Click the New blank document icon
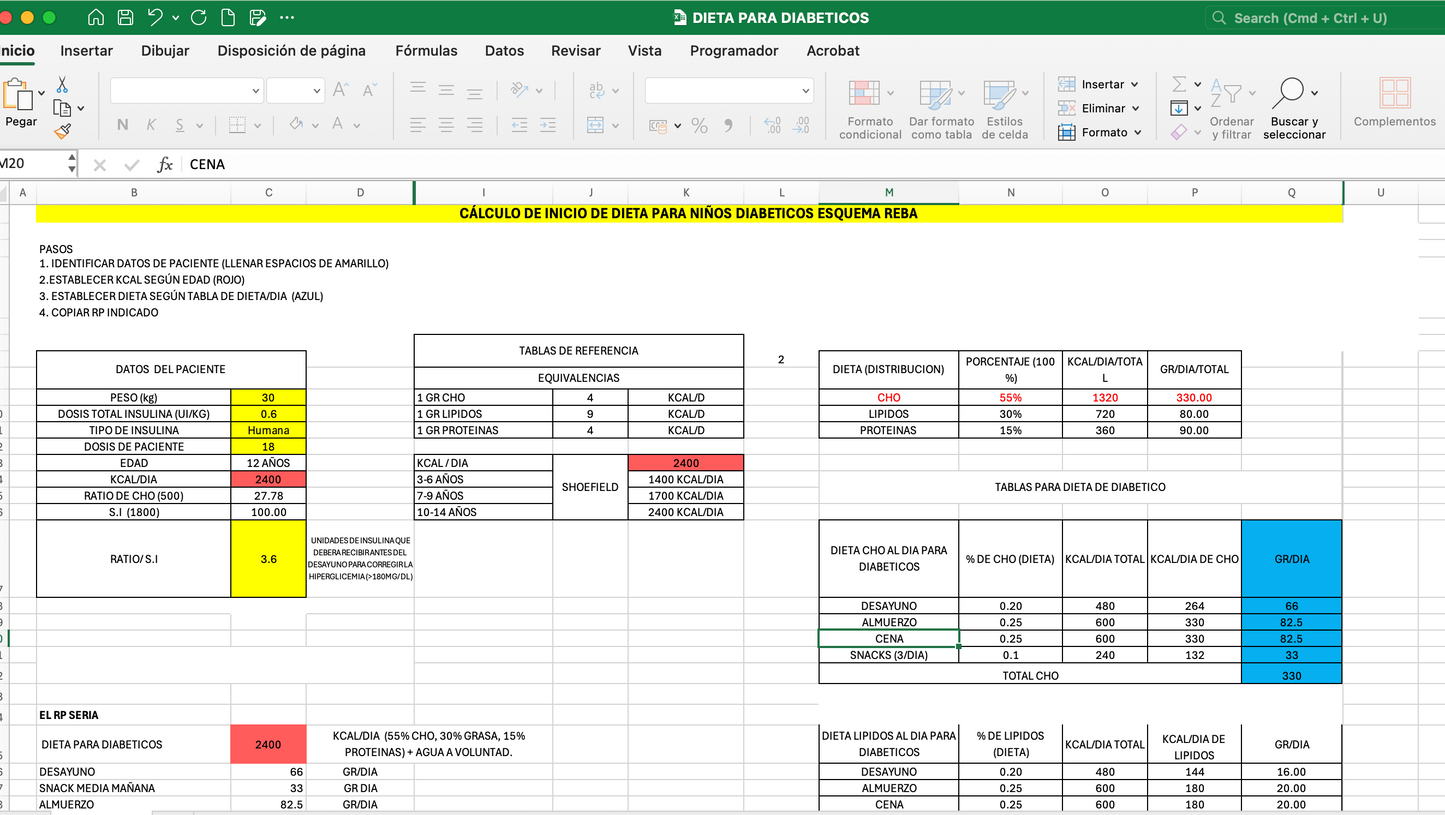The height and width of the screenshot is (815, 1445). tap(228, 18)
